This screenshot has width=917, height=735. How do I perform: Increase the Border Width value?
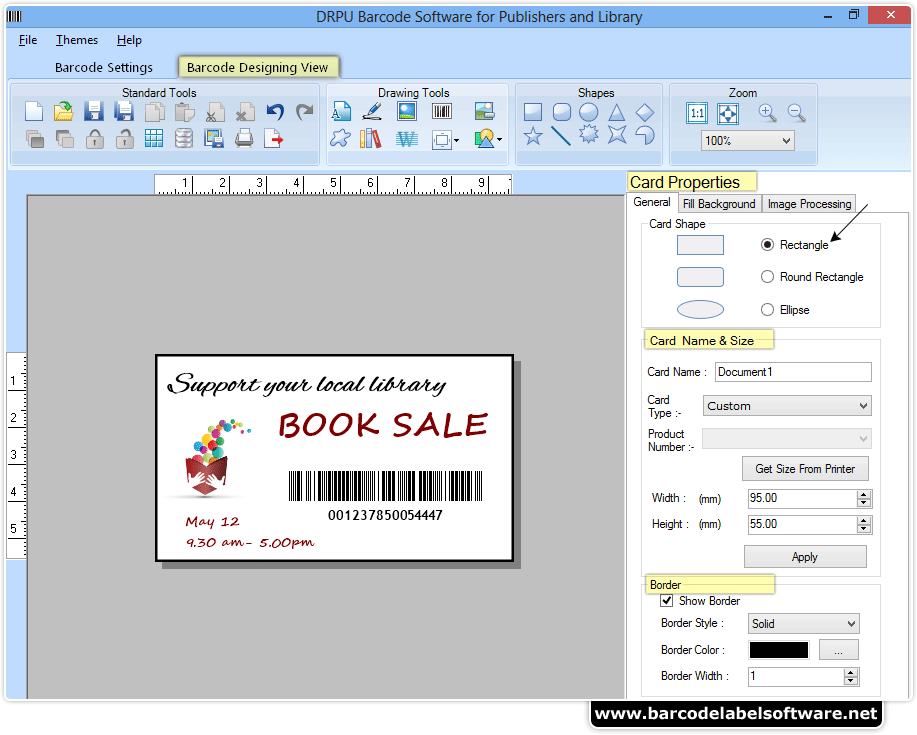(851, 672)
